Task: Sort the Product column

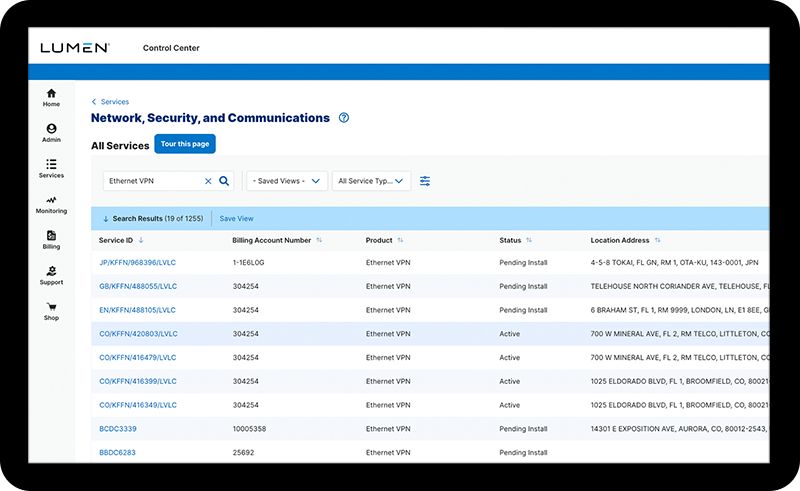Action: tap(400, 240)
